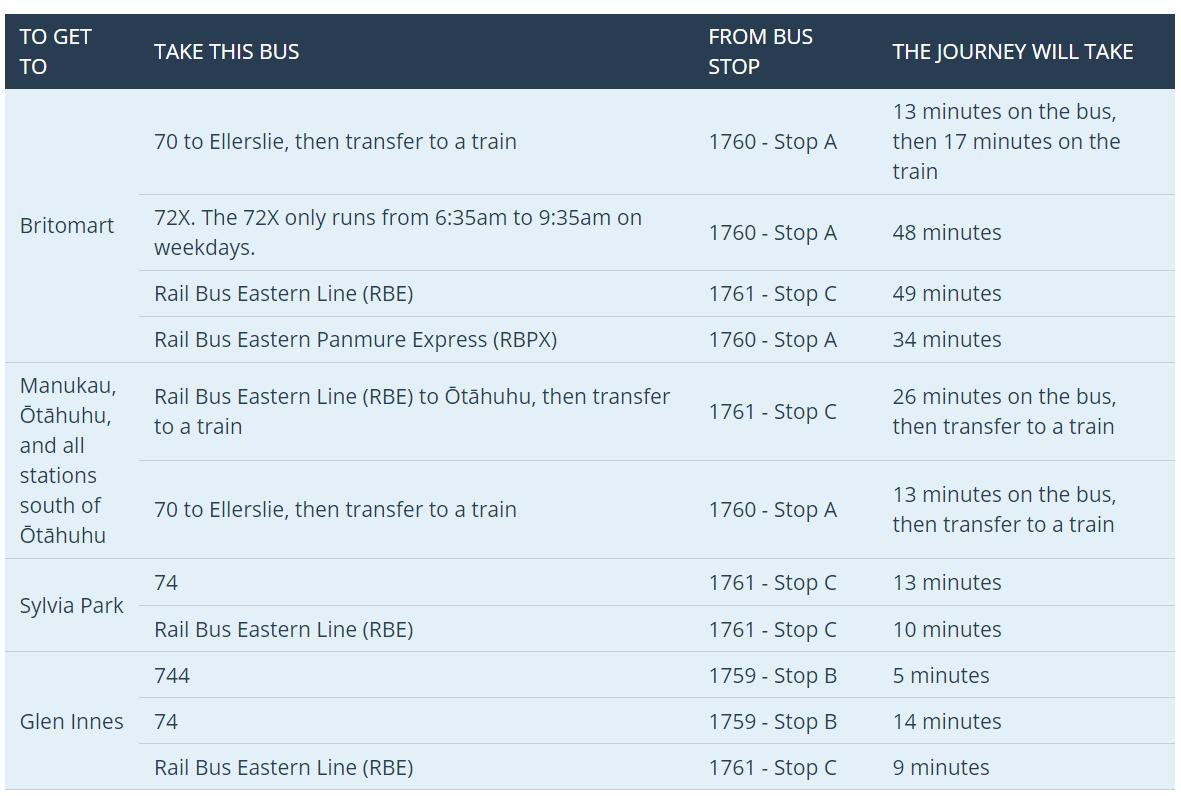Click '9 minutes' Glen Innes cell
The image size is (1181, 796).
[941, 767]
